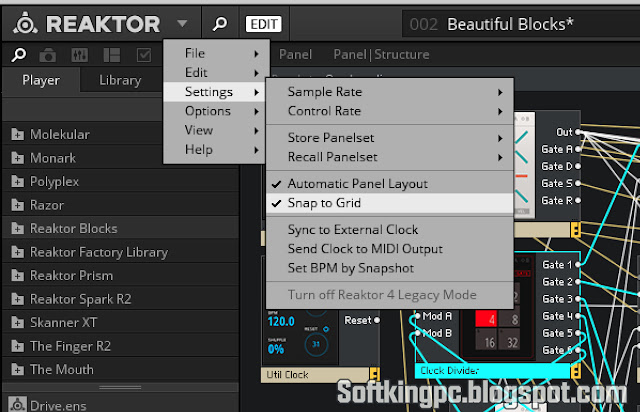Open the Skanner XT folder
The height and width of the screenshot is (412, 640).
tap(120, 323)
